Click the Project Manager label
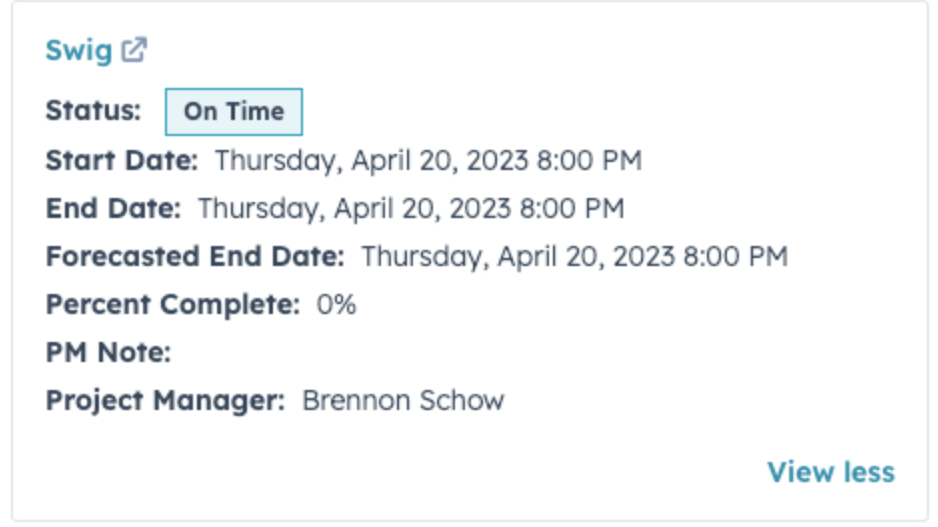 (x=165, y=400)
